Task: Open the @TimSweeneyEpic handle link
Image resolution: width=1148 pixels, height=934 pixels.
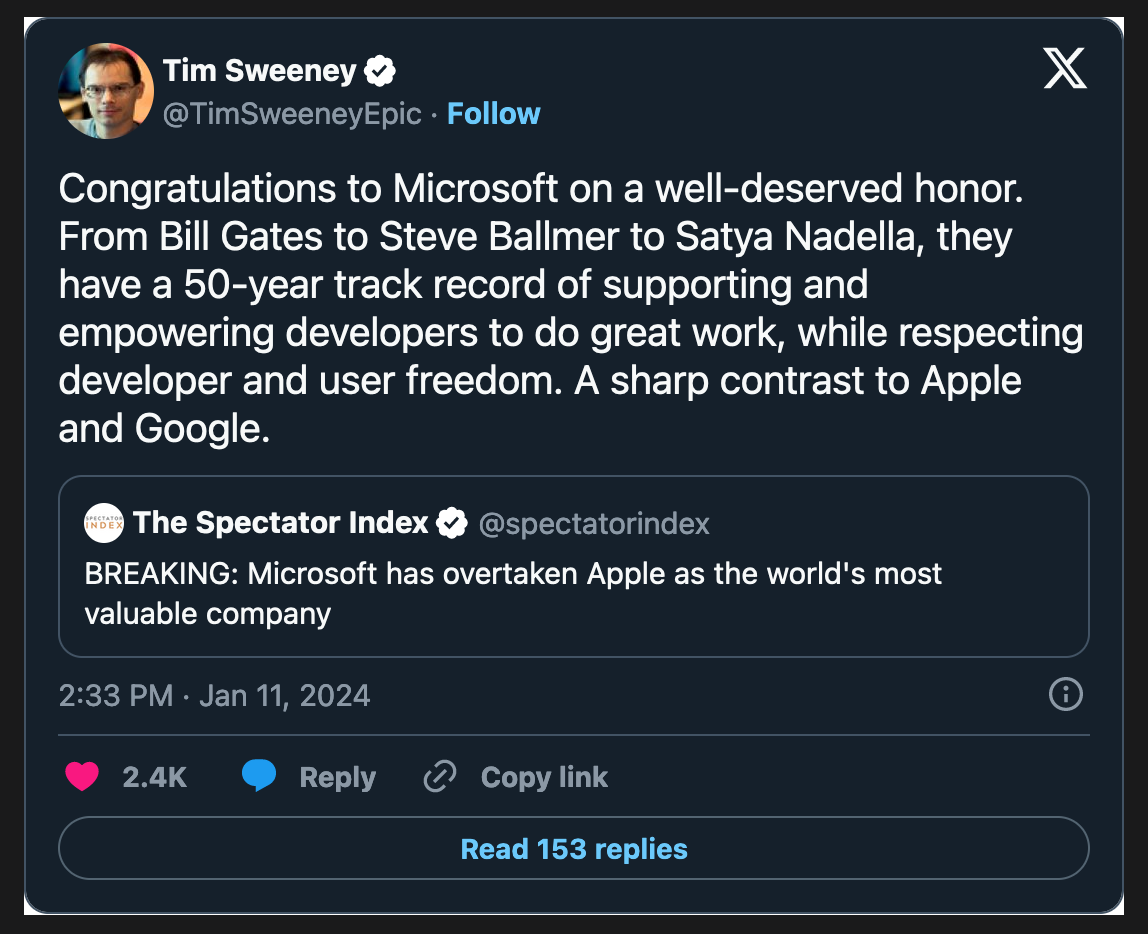Action: click(292, 114)
